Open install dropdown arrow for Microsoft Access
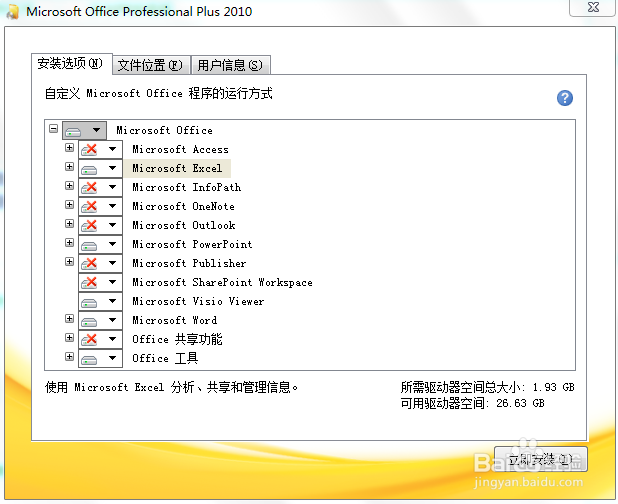Image resolution: width=618 pixels, height=504 pixels. coord(112,149)
